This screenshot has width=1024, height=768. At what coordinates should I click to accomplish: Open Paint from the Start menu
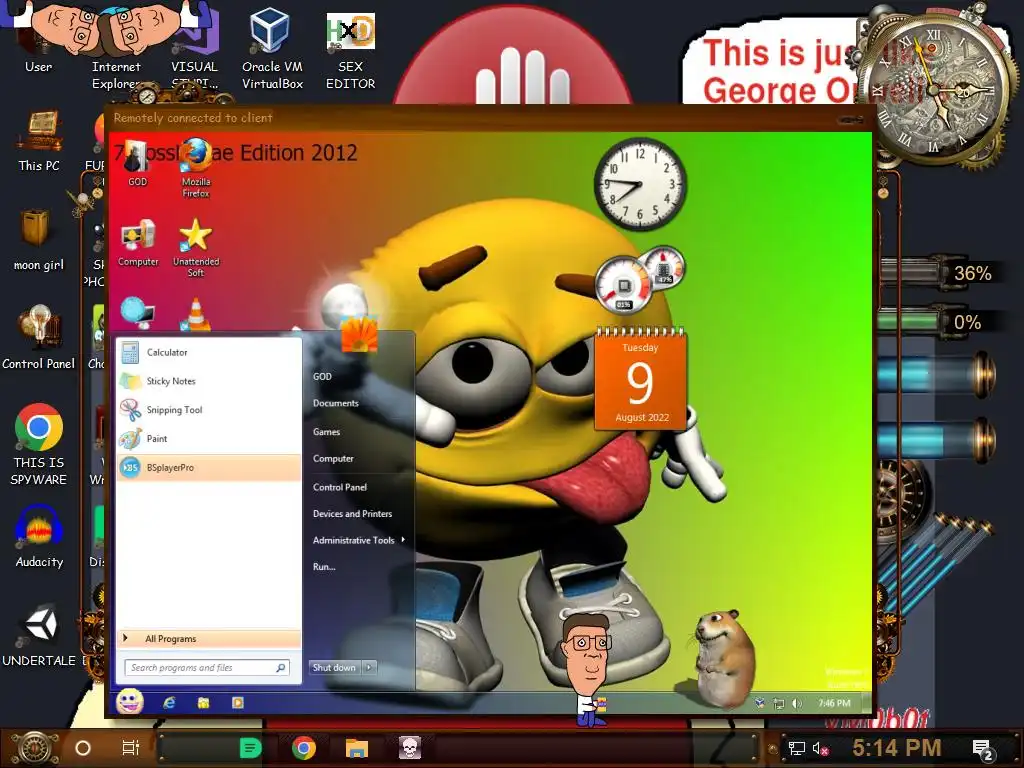209,439
